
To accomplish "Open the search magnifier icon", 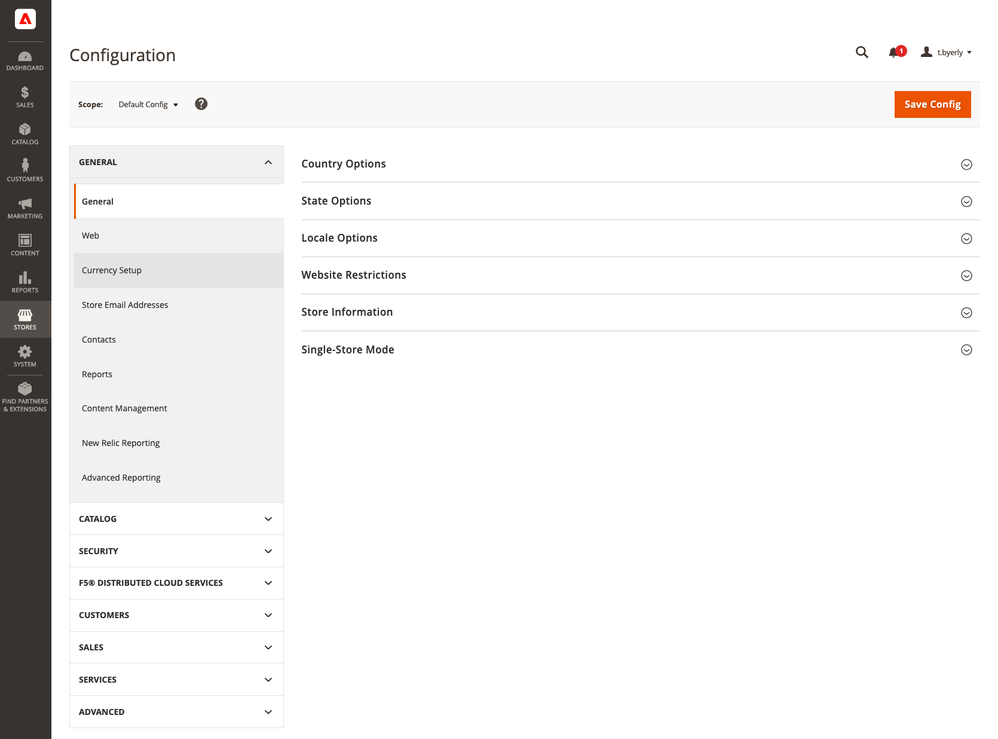I will (x=861, y=52).
